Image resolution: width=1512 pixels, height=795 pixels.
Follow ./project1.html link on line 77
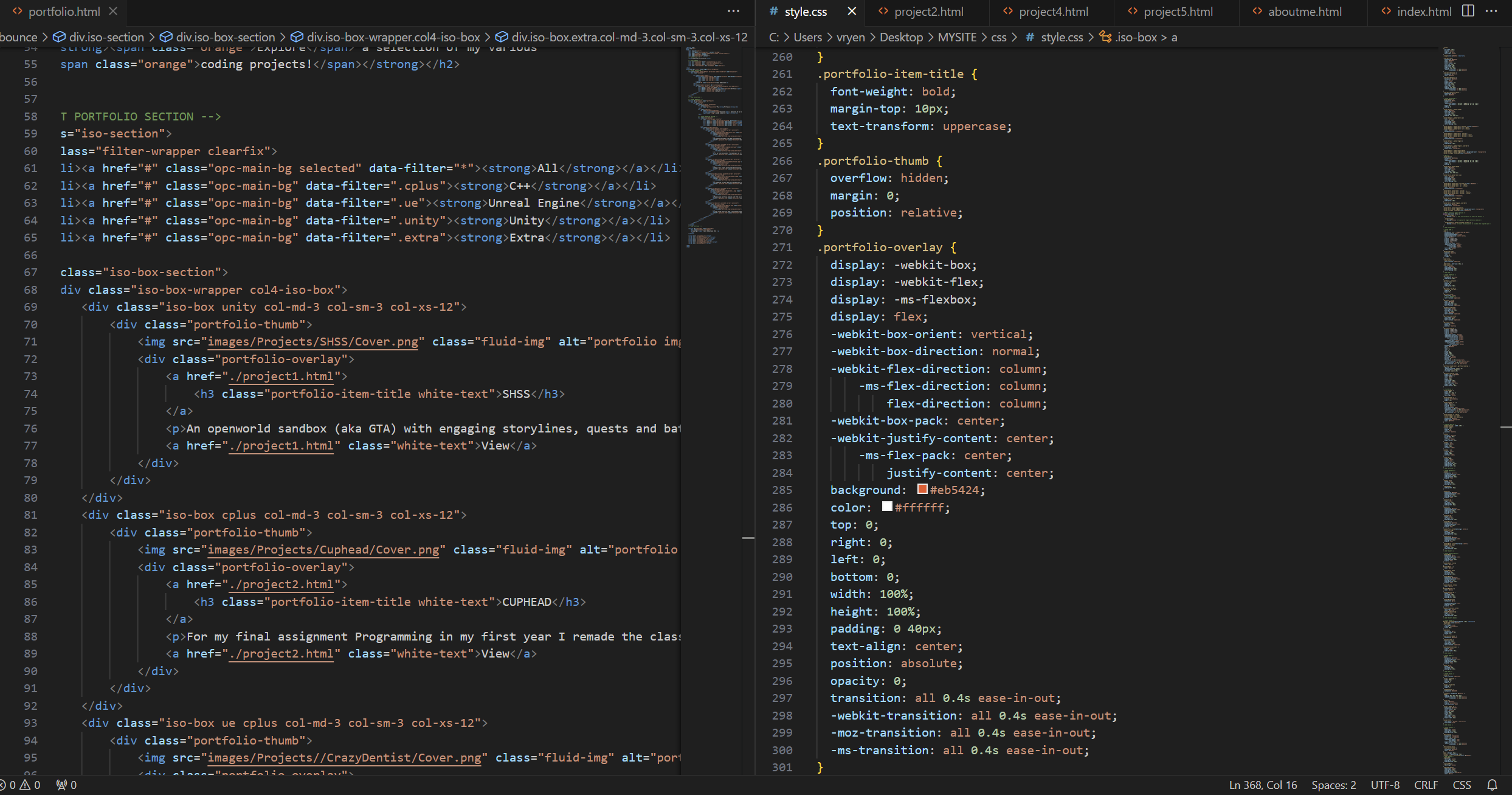click(x=281, y=446)
